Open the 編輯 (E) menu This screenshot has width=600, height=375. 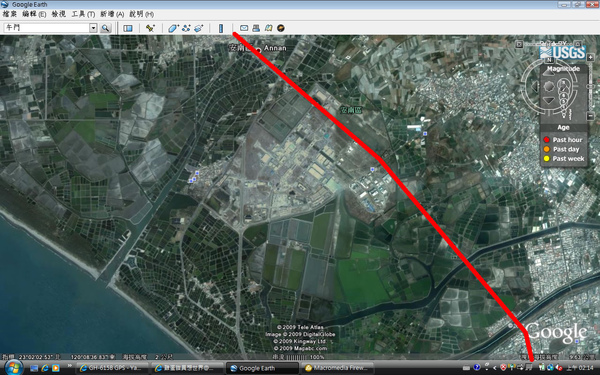pos(34,14)
